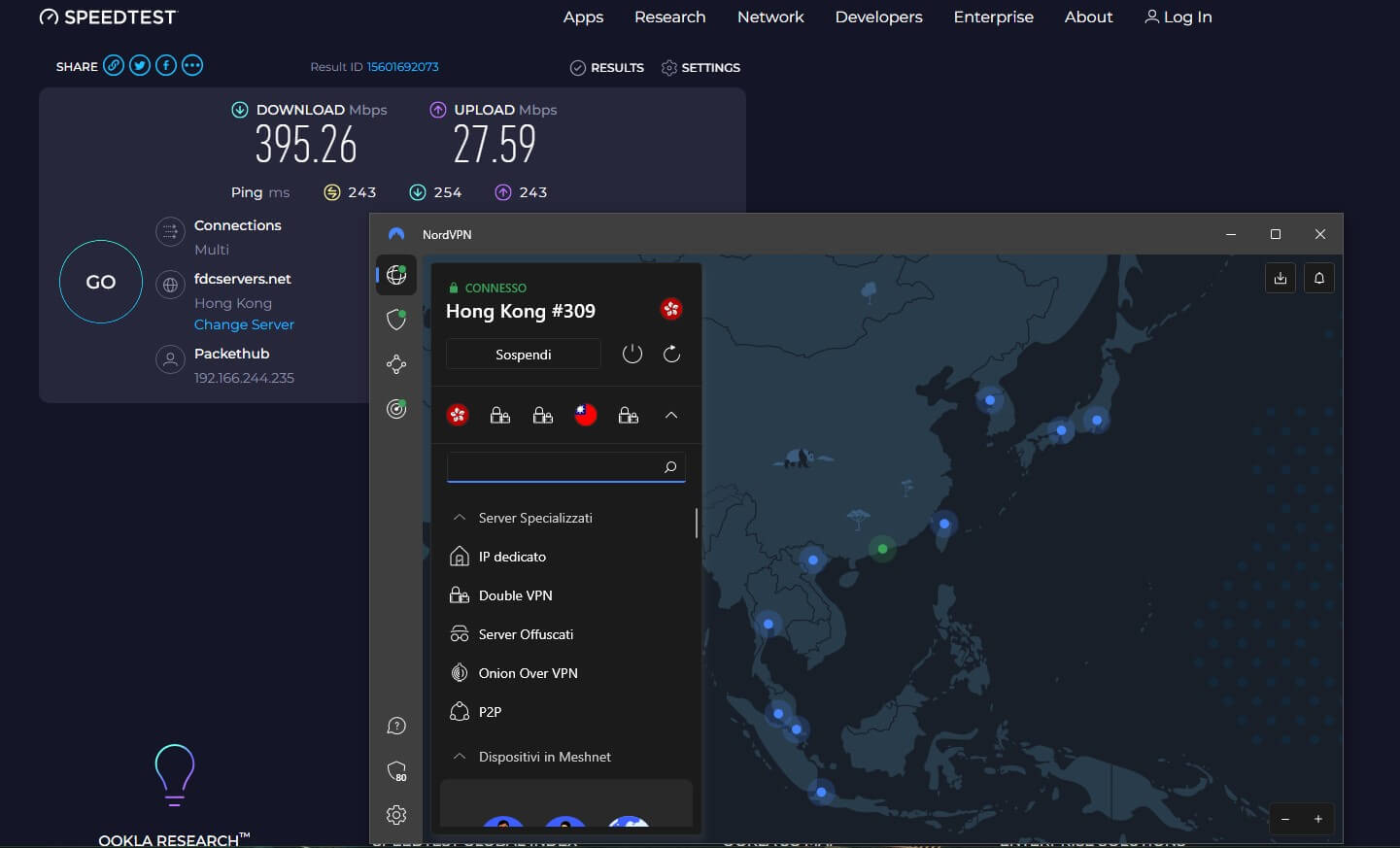Screen dimensions: 1400x848
Task: Zoom in the NordVPN map
Action: [1318, 819]
